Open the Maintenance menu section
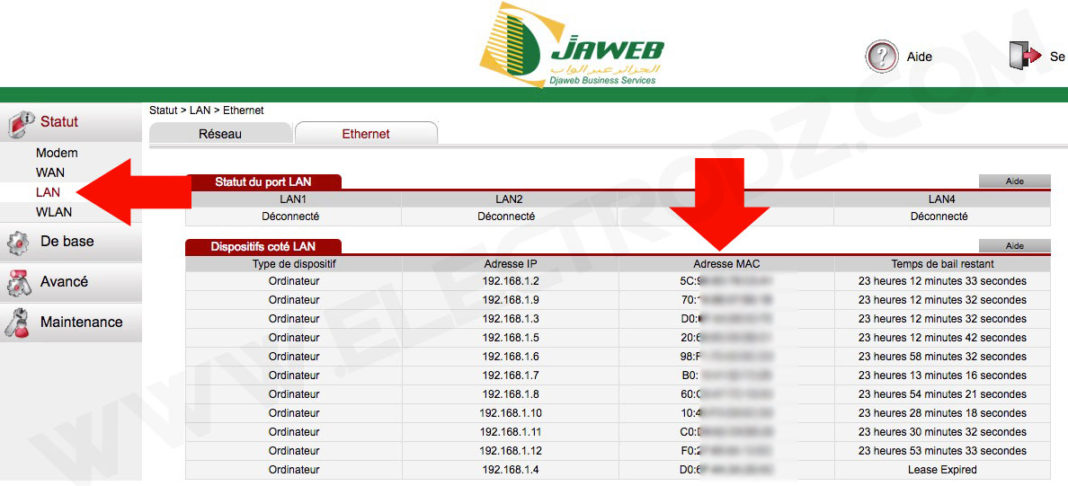Screen dimensions: 1068x486 point(71,323)
